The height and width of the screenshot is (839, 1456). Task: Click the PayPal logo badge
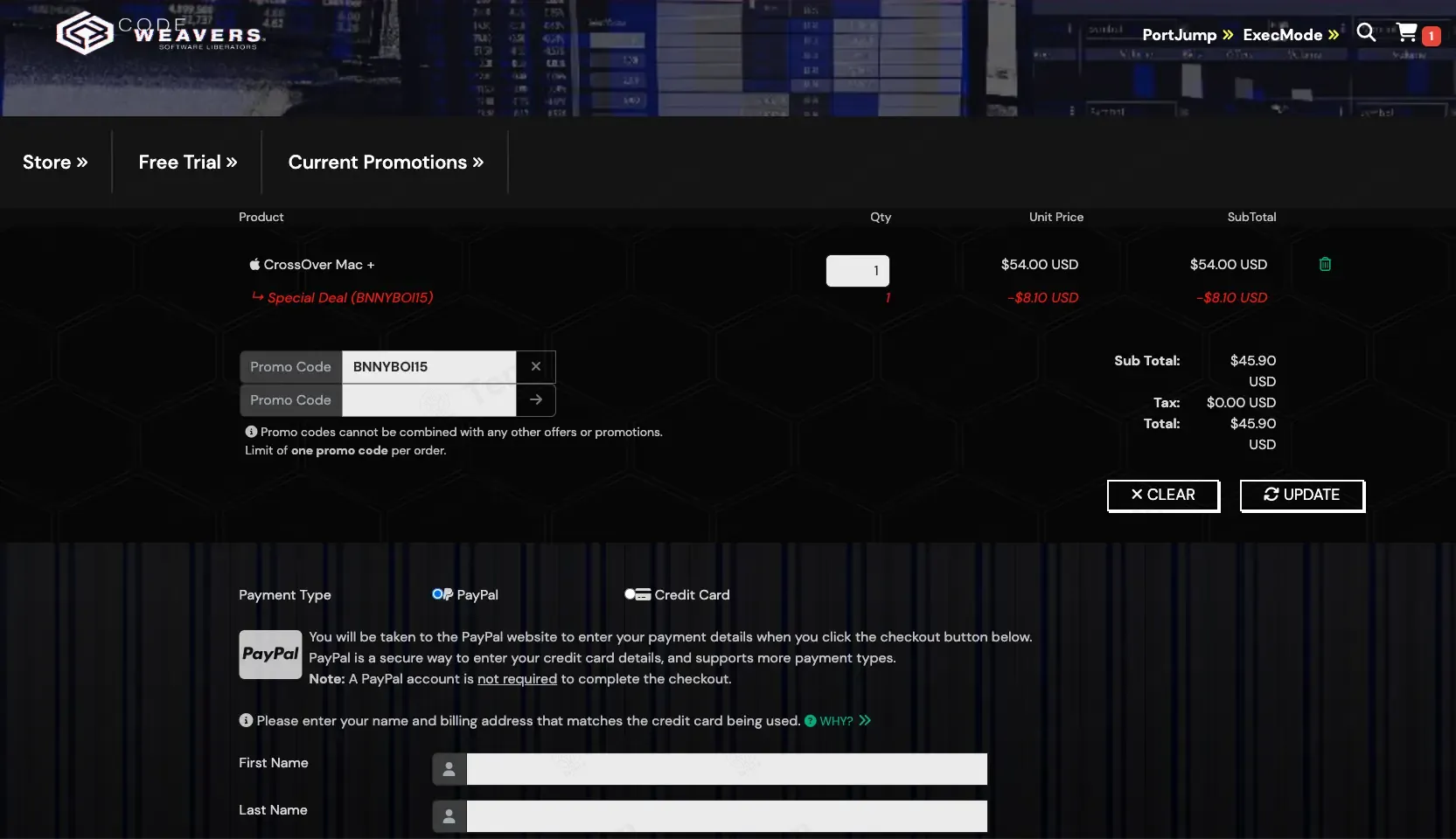(270, 655)
